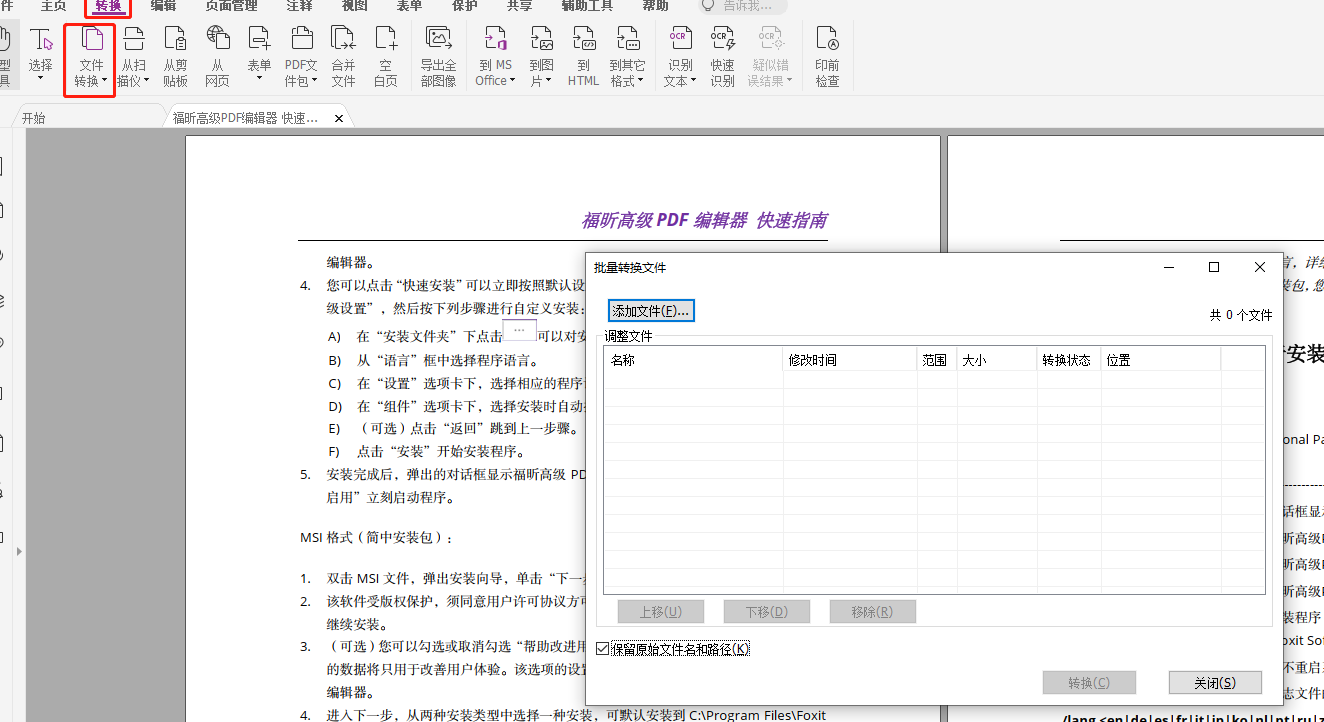This screenshot has width=1324, height=722.
Task: Click the 合并文件 (Combine Files) icon
Action: point(343,57)
